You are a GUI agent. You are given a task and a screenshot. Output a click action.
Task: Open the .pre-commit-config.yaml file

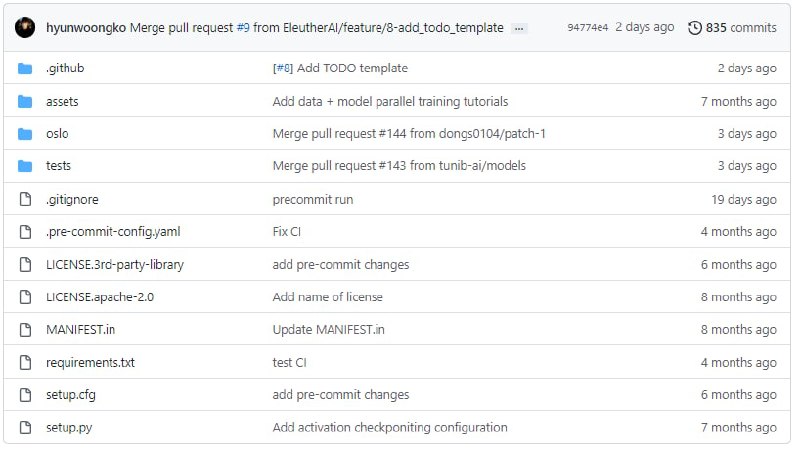pyautogui.click(x=113, y=232)
